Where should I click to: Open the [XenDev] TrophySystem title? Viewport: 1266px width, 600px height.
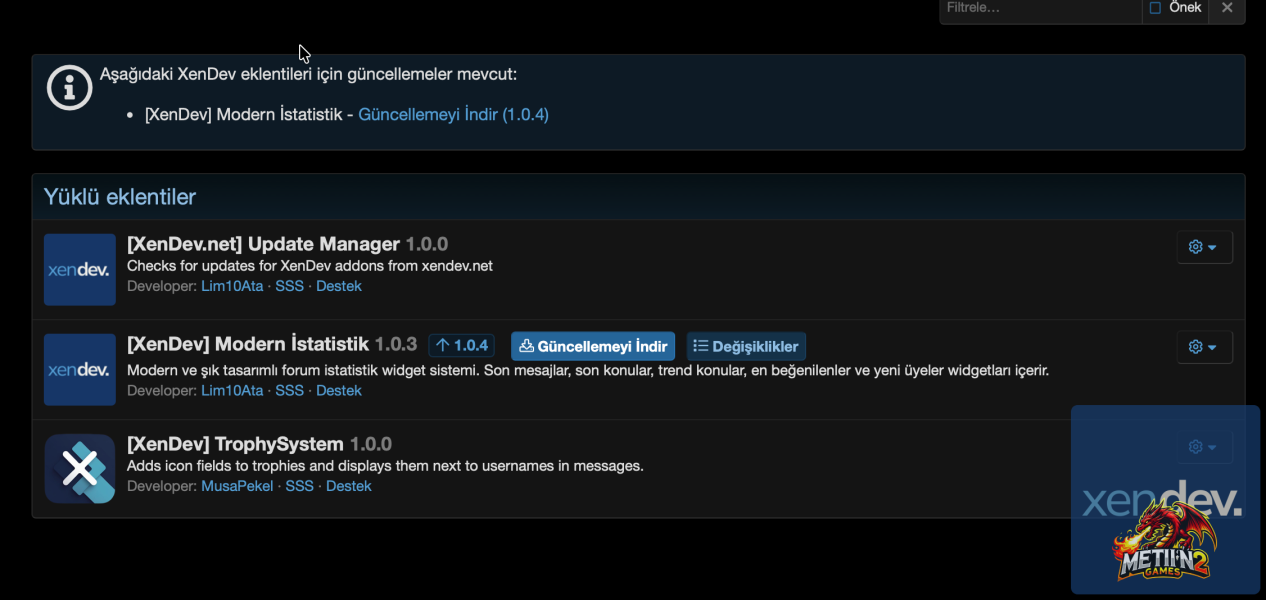(x=235, y=444)
